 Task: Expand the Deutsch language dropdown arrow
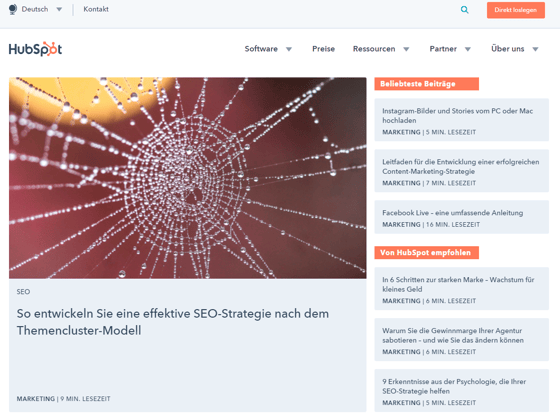coord(59,10)
